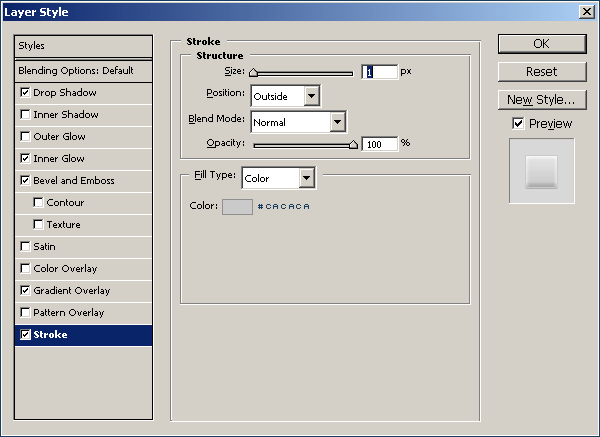Open the Drop Shadow settings label

[x=65, y=93]
